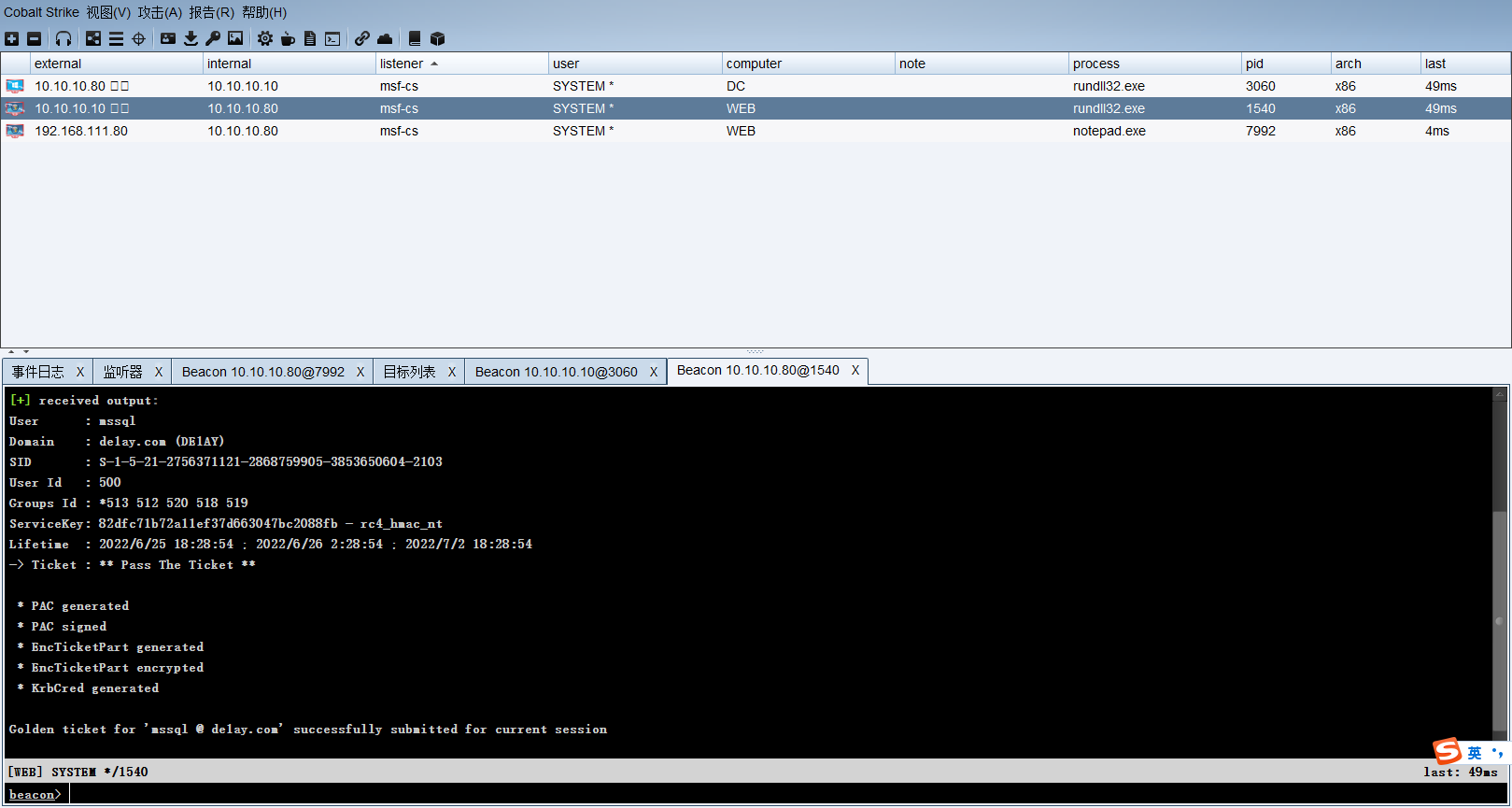Close the 目标列表 tab

(452, 372)
